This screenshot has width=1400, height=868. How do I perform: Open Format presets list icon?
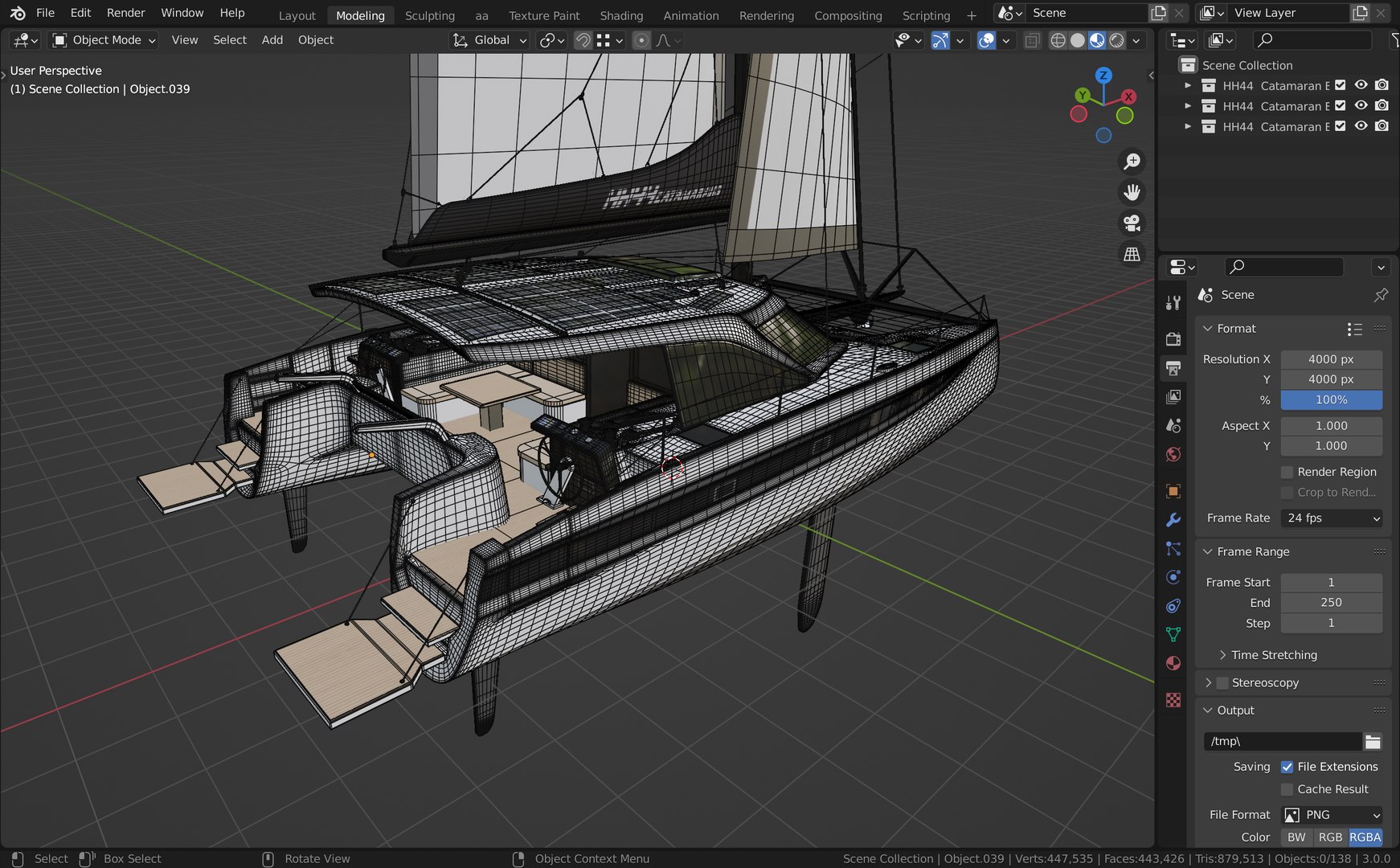click(x=1355, y=329)
